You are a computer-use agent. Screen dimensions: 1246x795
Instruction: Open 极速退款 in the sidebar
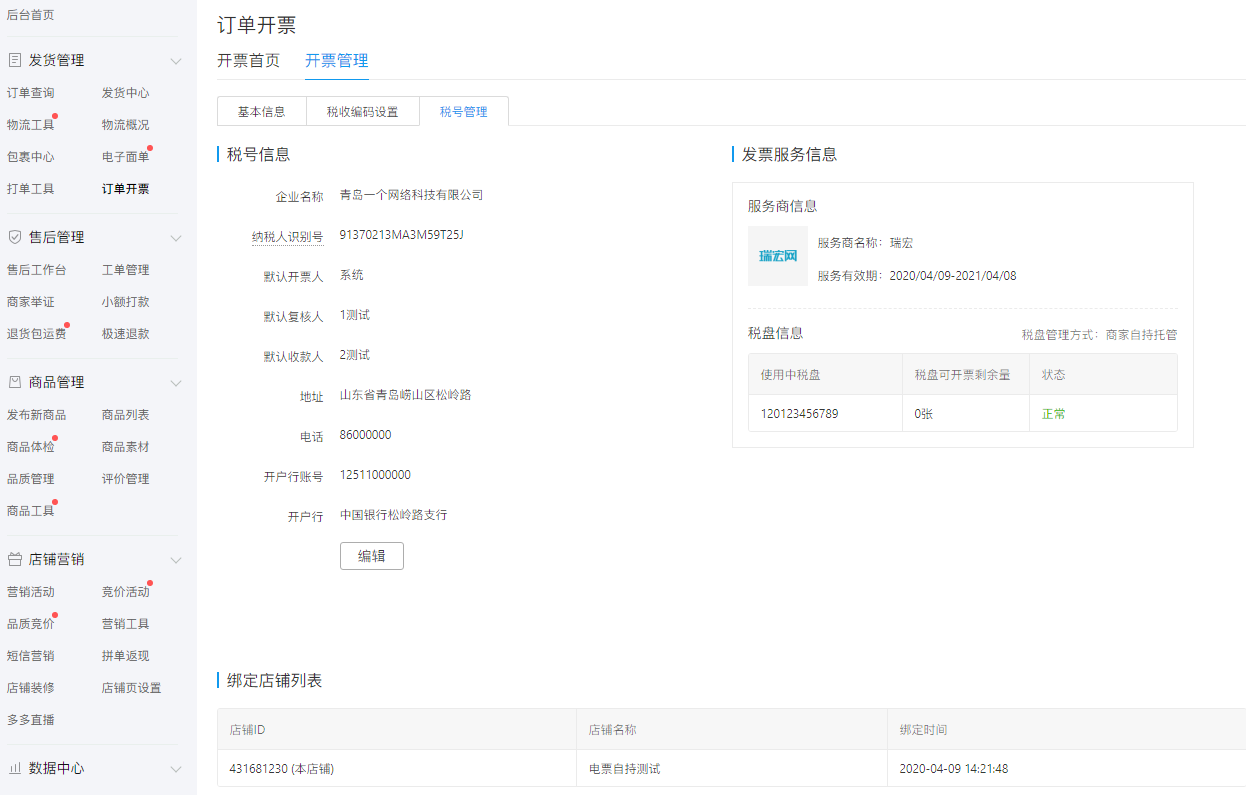126,334
